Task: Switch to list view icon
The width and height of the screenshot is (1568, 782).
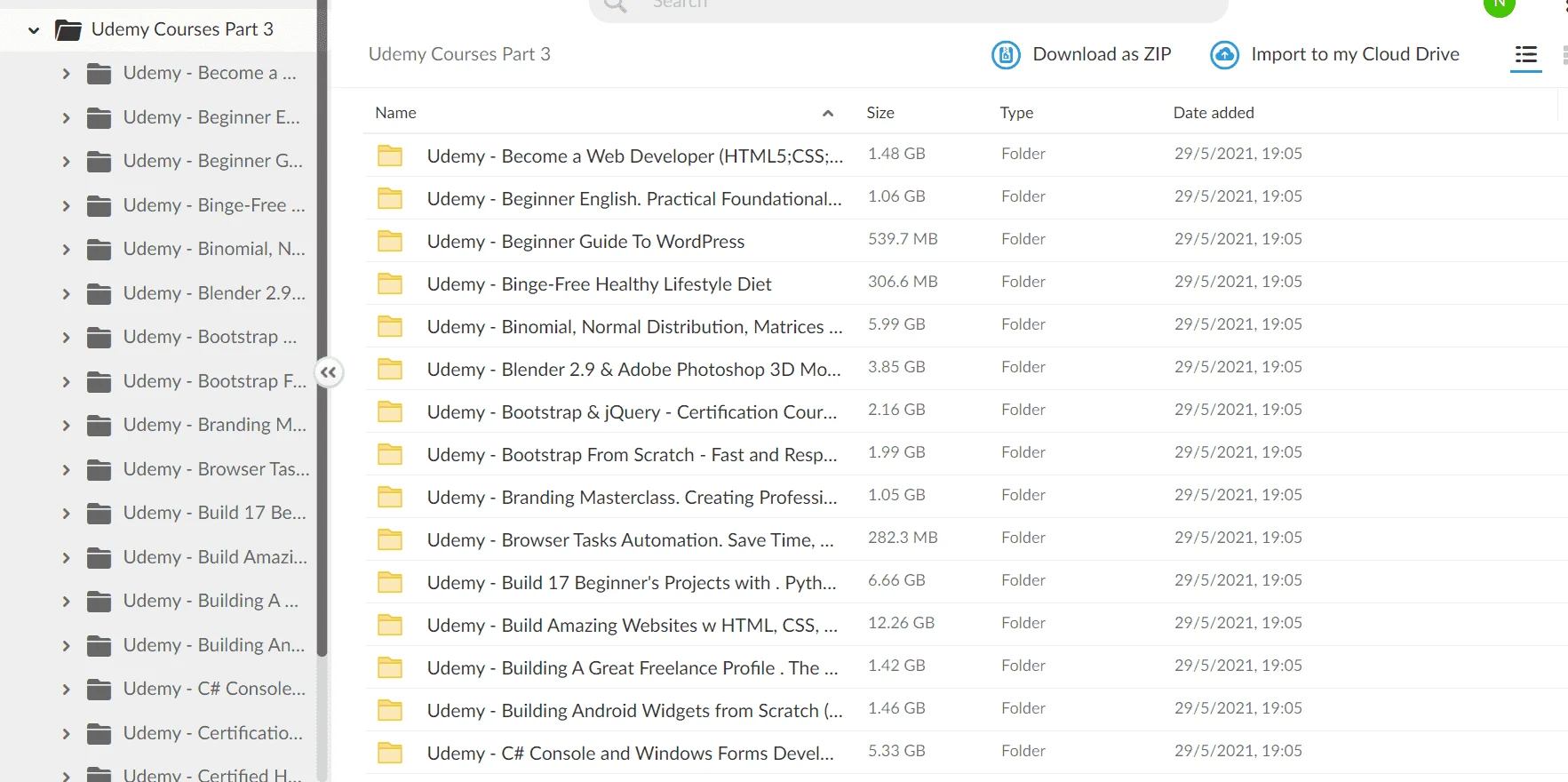Action: [x=1526, y=55]
